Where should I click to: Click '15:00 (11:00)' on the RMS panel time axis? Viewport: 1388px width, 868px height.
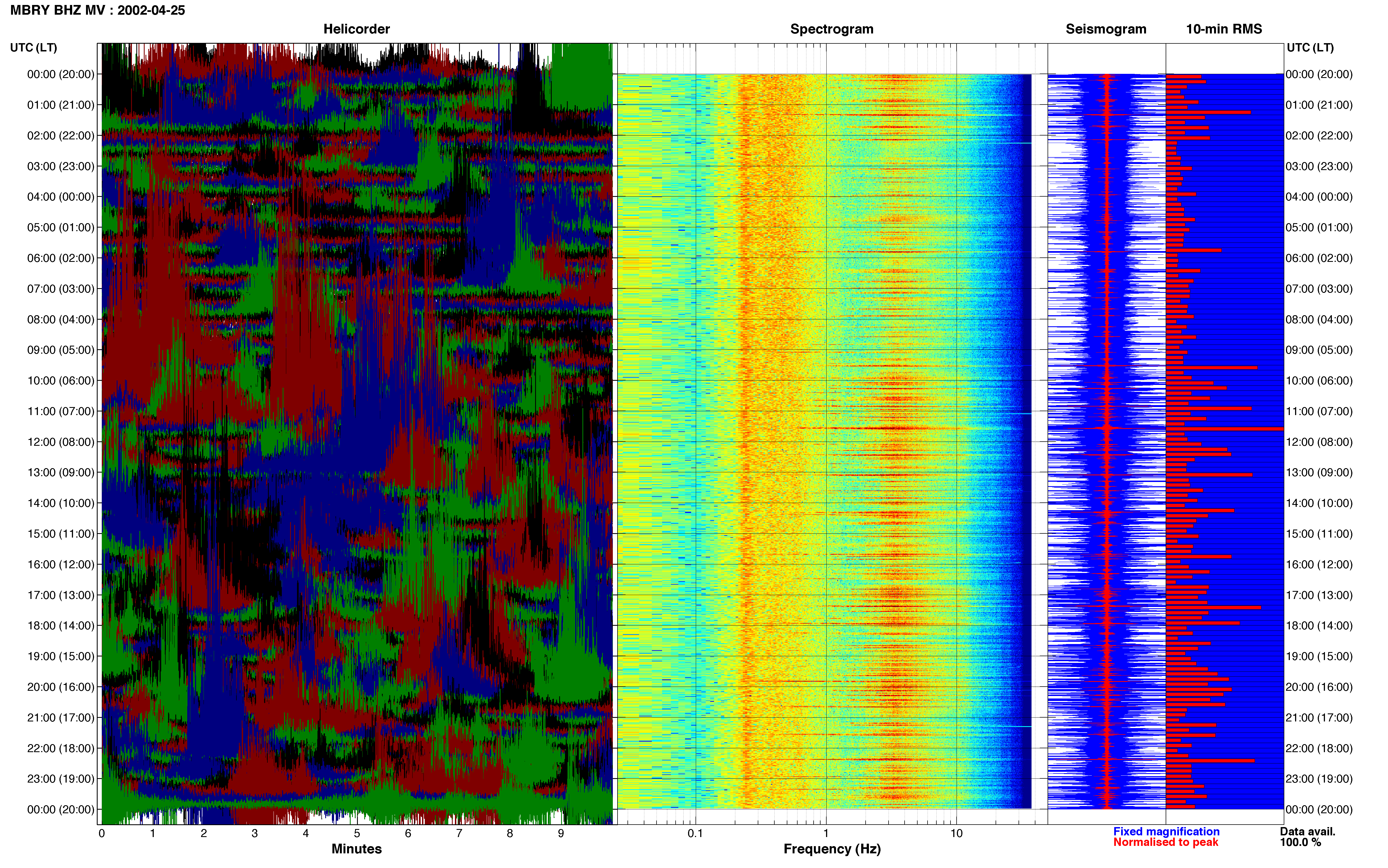(1319, 534)
